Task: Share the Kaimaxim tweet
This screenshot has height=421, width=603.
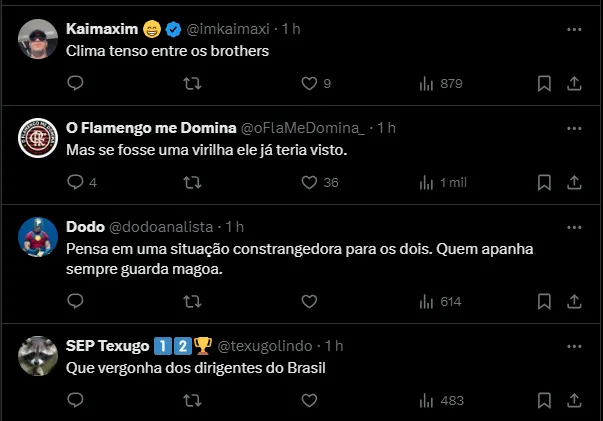Action: (574, 84)
